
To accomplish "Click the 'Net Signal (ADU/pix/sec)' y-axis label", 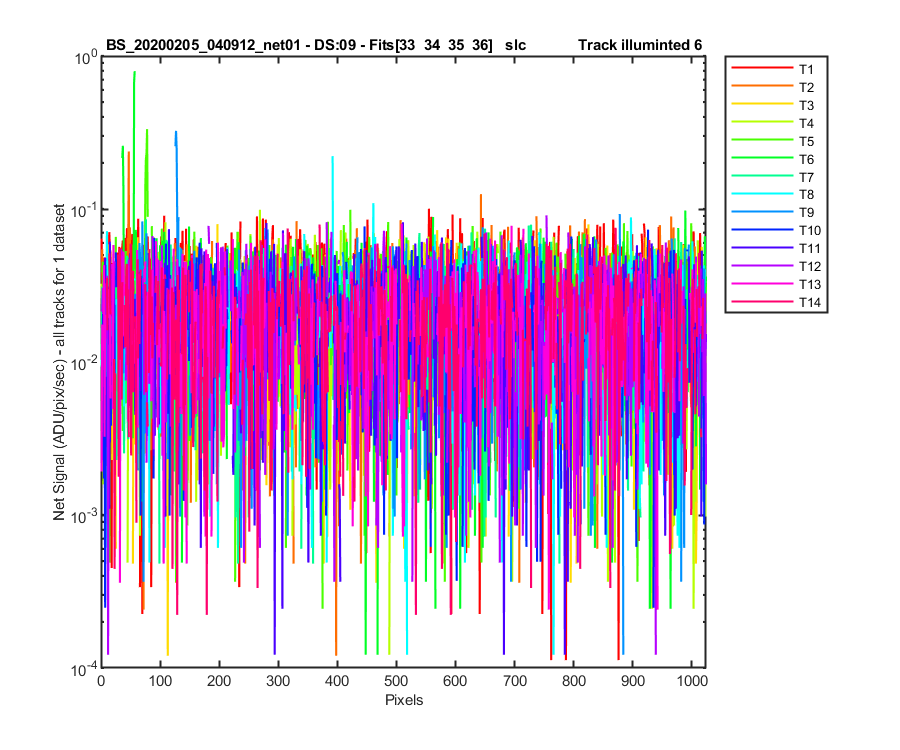I will click(59, 362).
